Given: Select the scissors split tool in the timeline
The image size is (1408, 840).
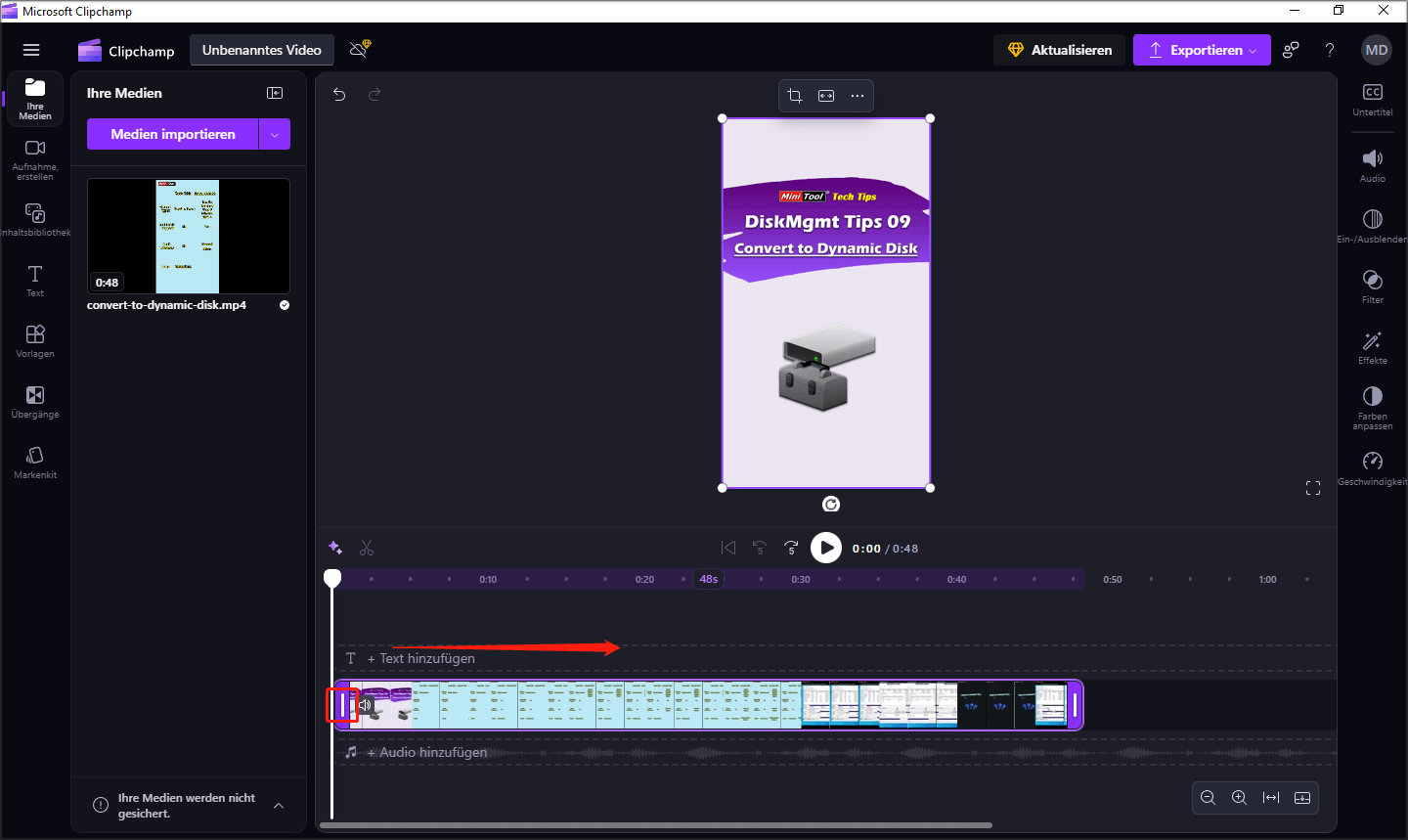Looking at the screenshot, I should [x=367, y=548].
